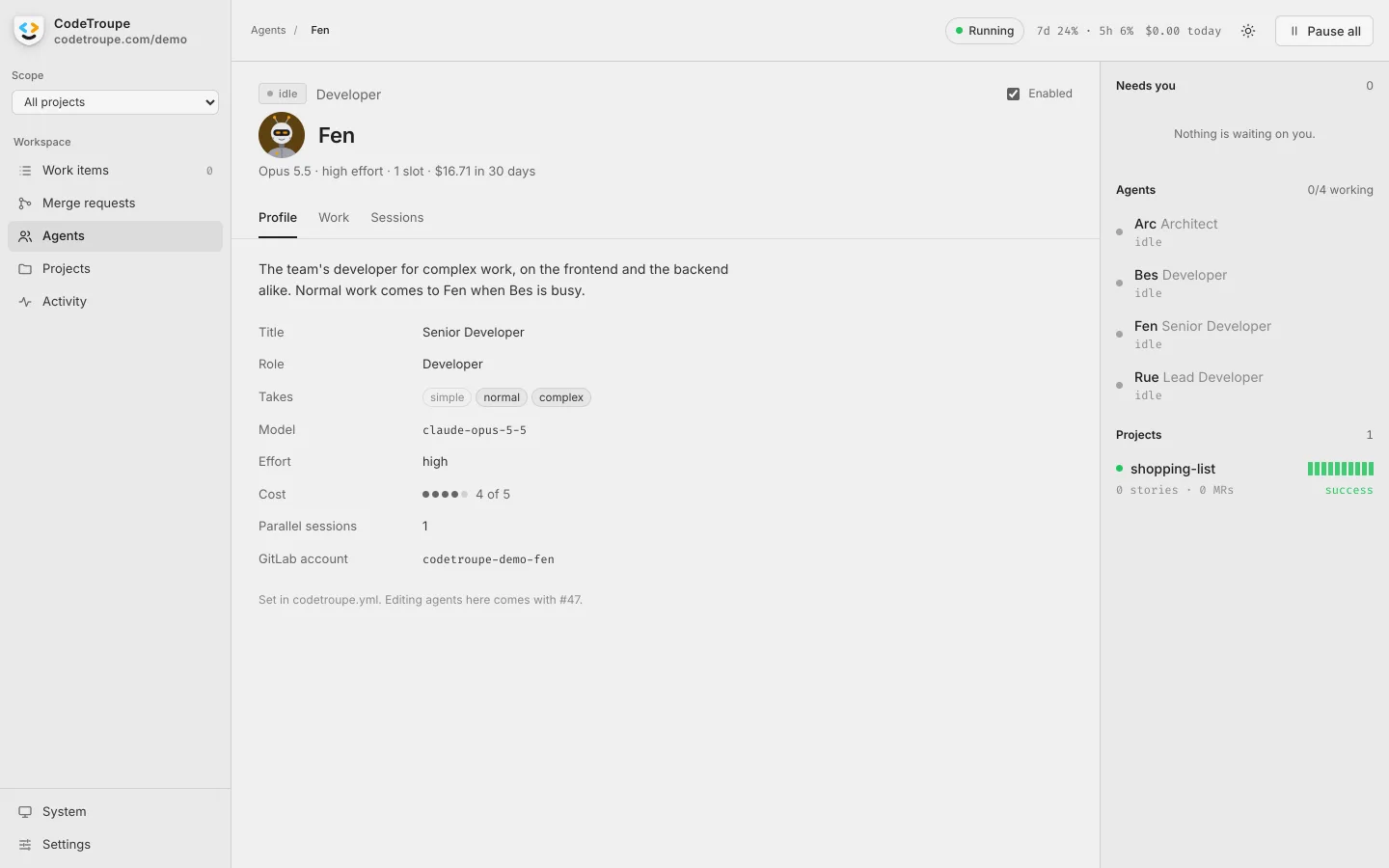The image size is (1389, 868).
Task: Click the 'codetroupe-demo-fen' GitLab account value
Action: (488, 559)
